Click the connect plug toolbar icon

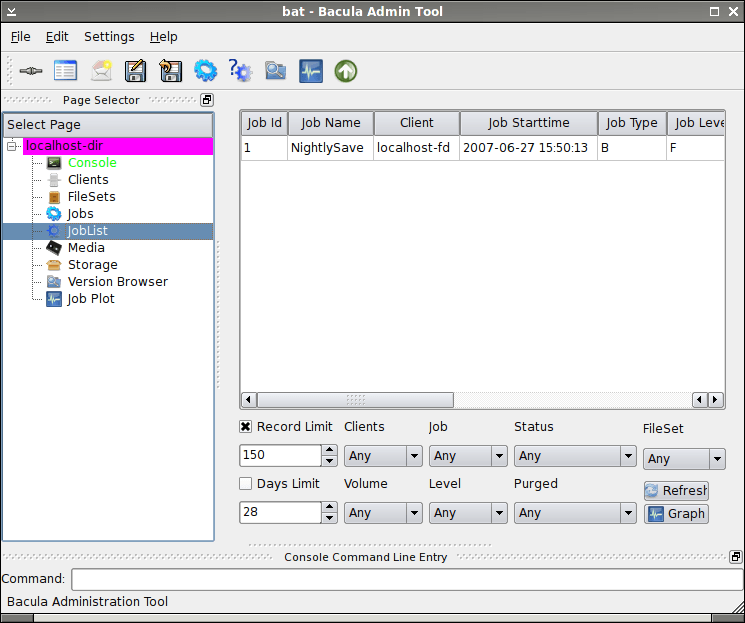click(31, 71)
